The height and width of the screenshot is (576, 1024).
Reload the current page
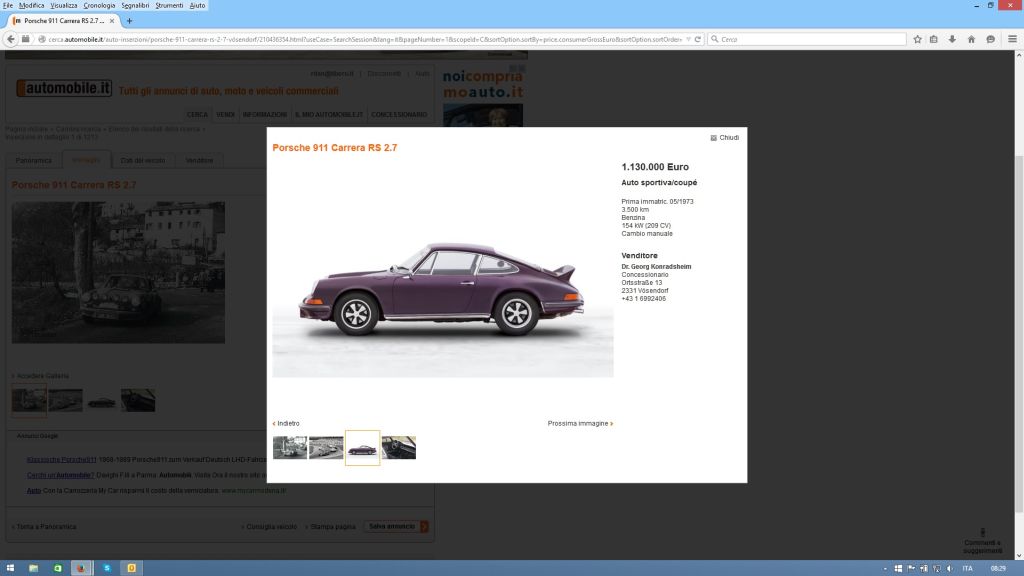click(697, 39)
